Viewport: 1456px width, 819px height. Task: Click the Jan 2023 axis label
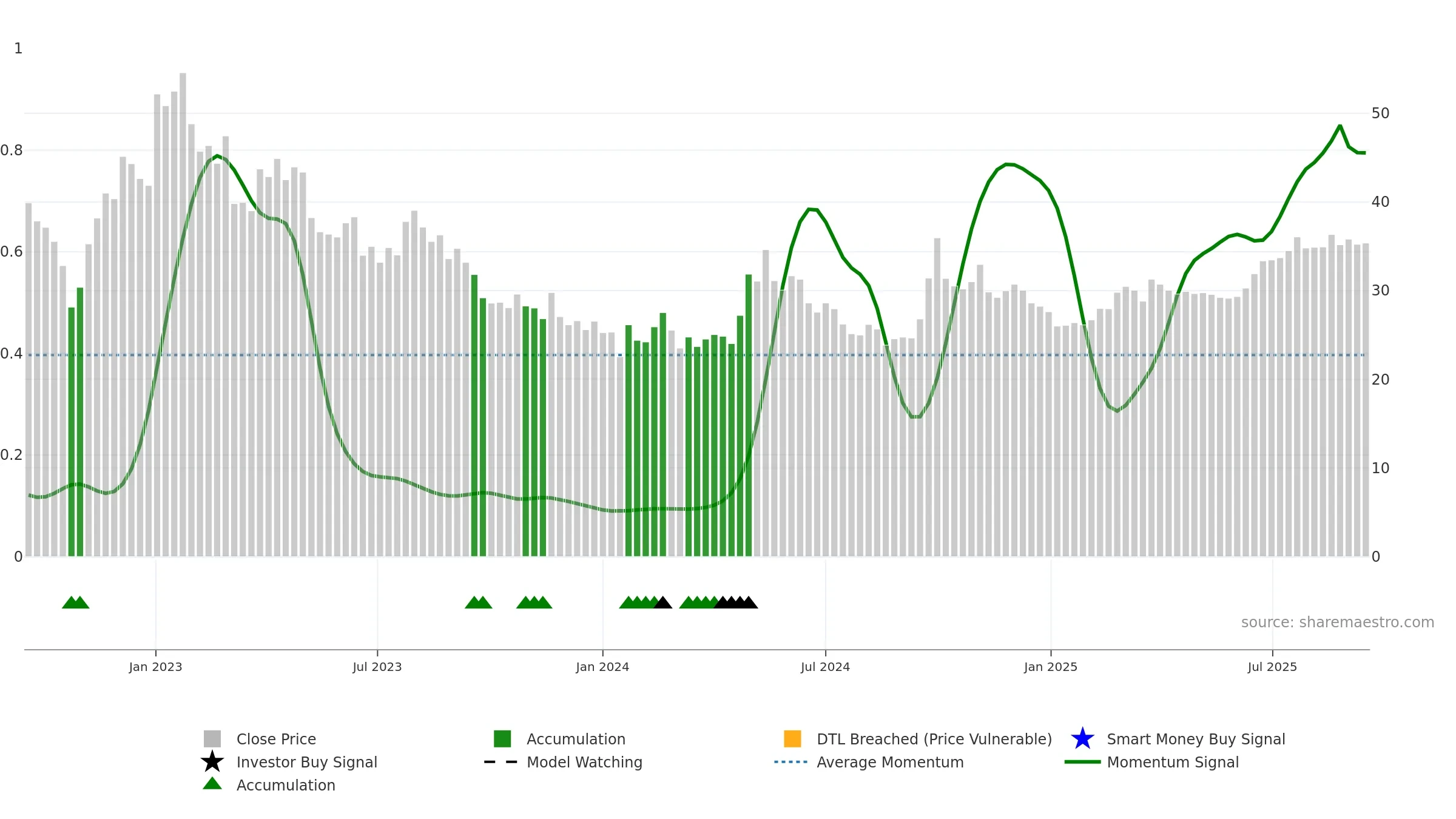click(x=155, y=667)
